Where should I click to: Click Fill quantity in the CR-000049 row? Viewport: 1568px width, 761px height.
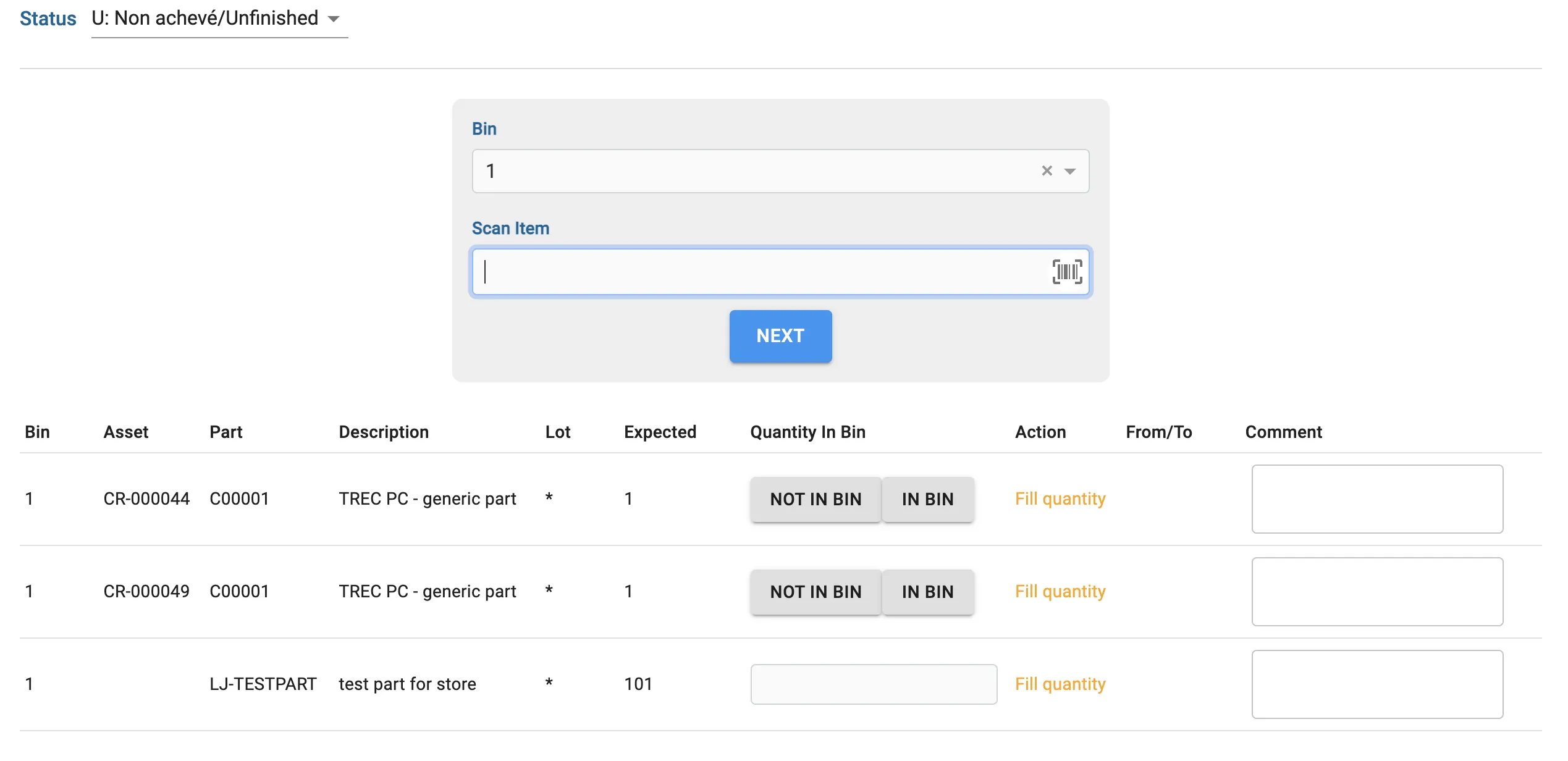click(x=1060, y=592)
